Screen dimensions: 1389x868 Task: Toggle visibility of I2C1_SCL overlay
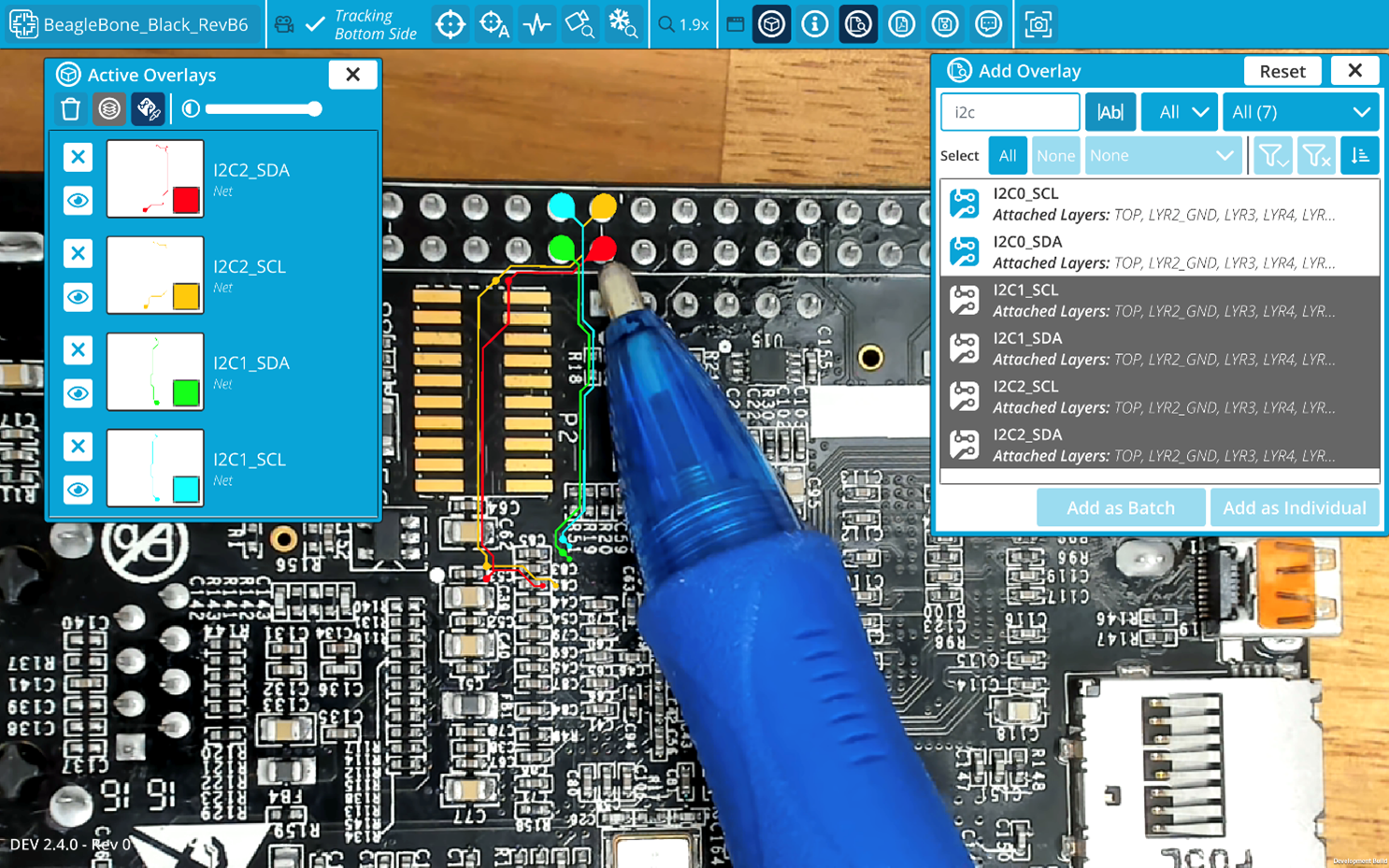point(79,490)
